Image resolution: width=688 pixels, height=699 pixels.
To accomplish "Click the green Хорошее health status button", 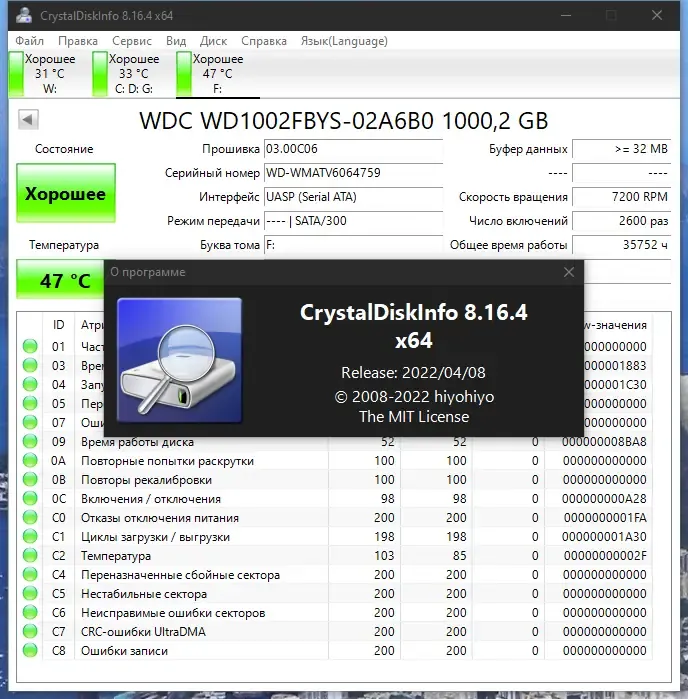I will point(66,193).
